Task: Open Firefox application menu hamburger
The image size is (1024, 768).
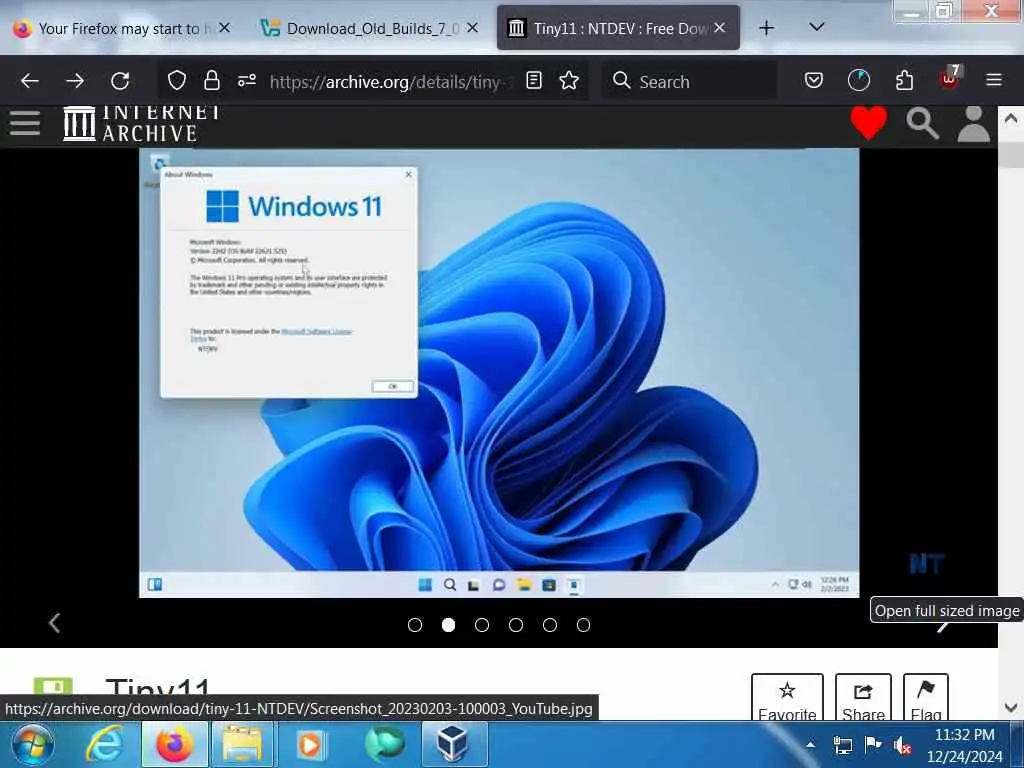Action: point(994,80)
